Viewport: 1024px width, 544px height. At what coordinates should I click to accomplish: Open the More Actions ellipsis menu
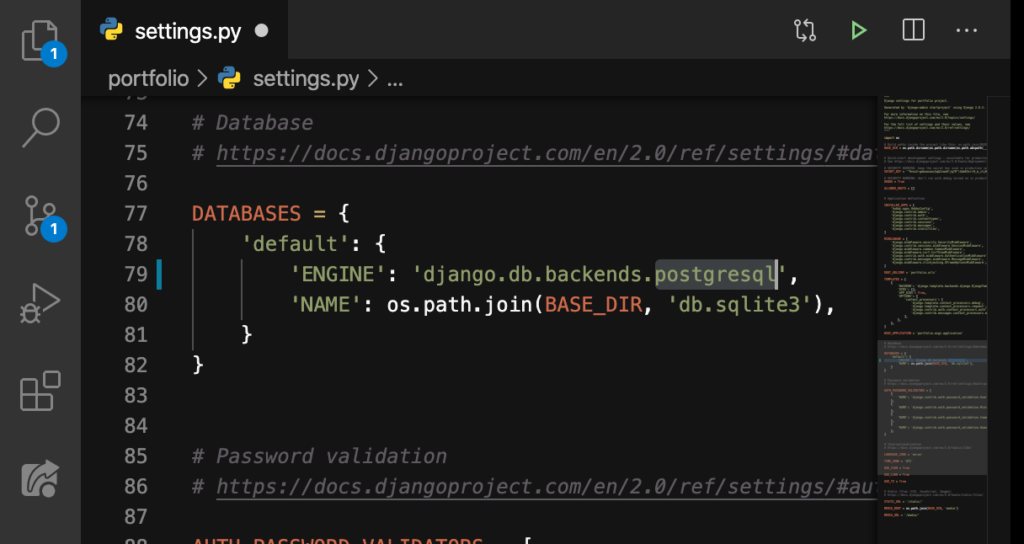tap(967, 30)
